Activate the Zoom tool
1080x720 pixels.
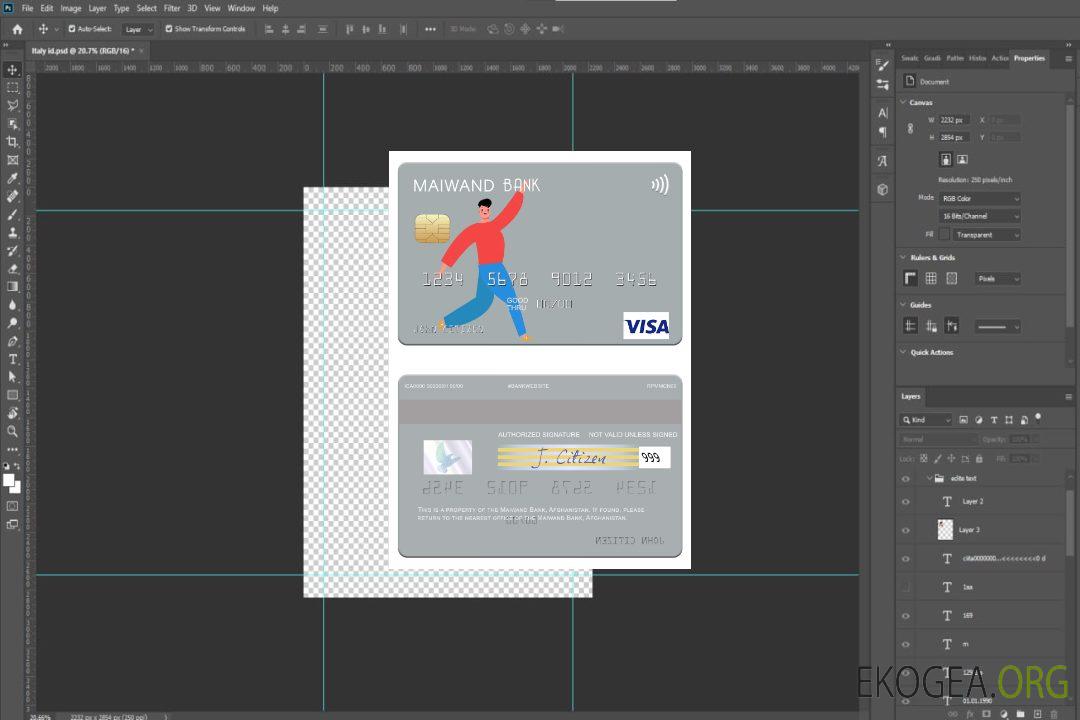tap(13, 431)
